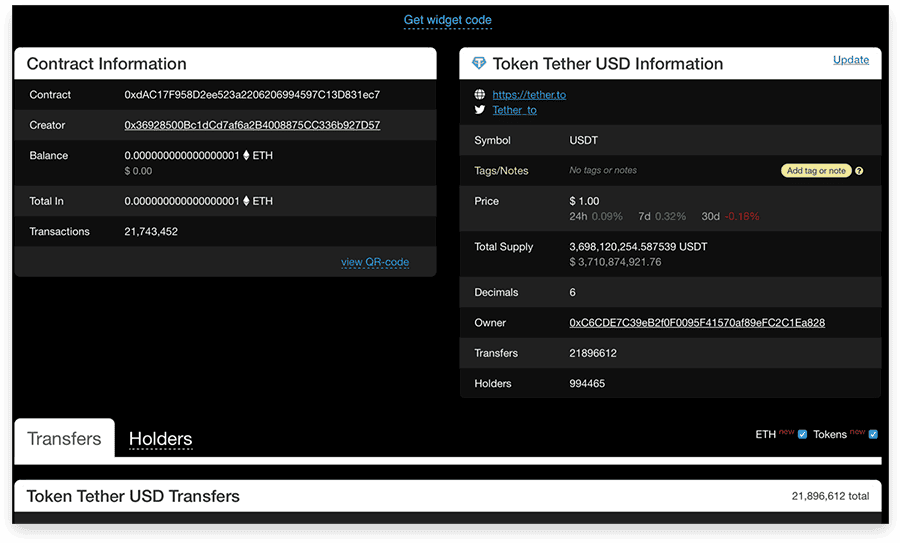Image resolution: width=900 pixels, height=543 pixels.
Task: Open the view QR-code link
Action: [x=375, y=262]
